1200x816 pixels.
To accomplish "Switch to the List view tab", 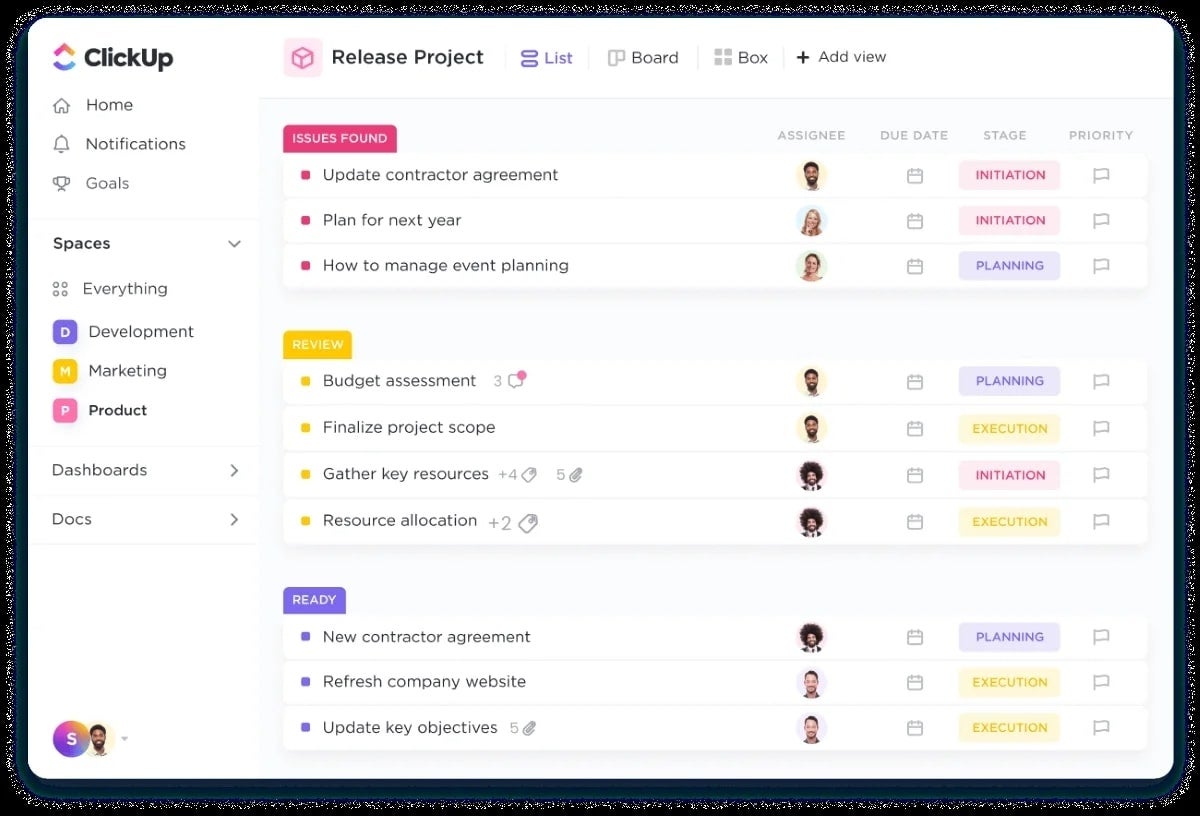I will 546,58.
